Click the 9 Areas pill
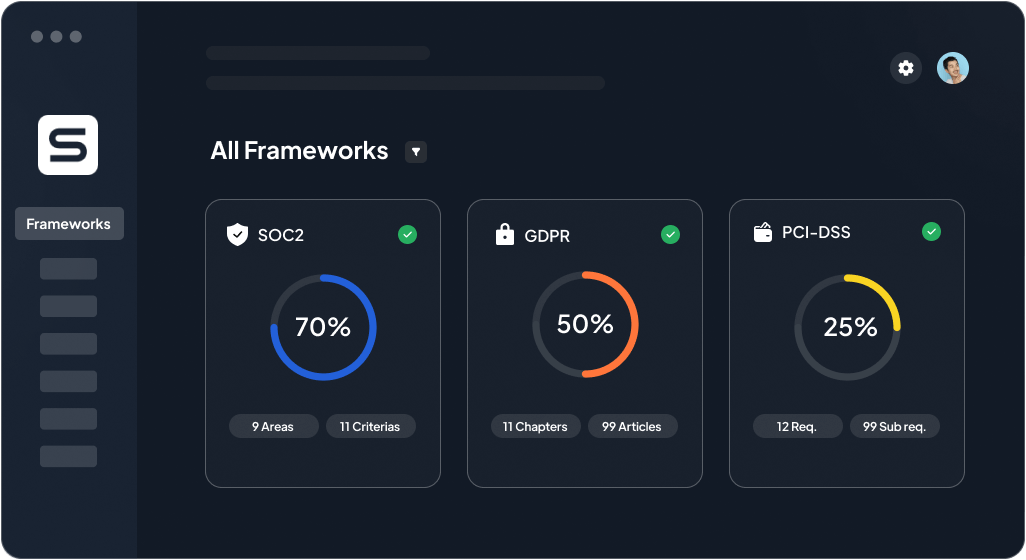 [x=273, y=427]
